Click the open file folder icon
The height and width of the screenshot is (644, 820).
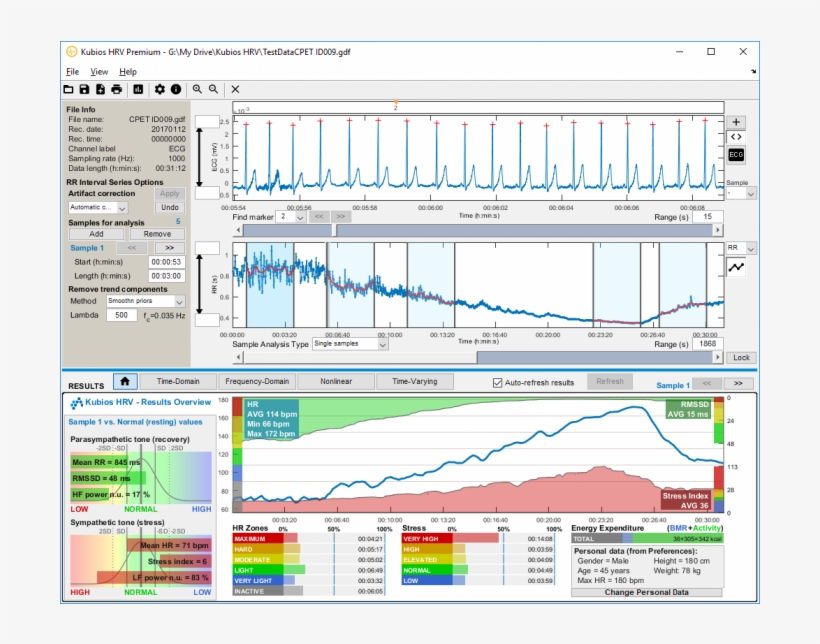coord(69,89)
